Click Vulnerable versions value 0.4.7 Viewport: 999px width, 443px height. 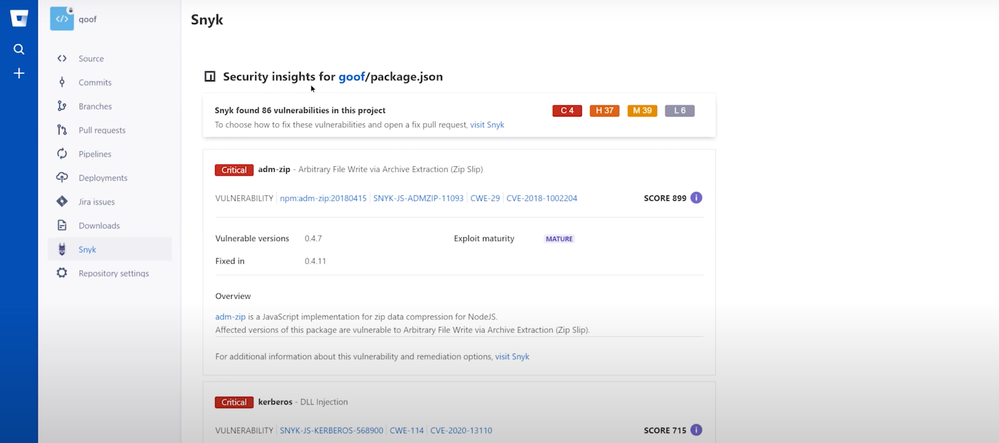coord(313,238)
